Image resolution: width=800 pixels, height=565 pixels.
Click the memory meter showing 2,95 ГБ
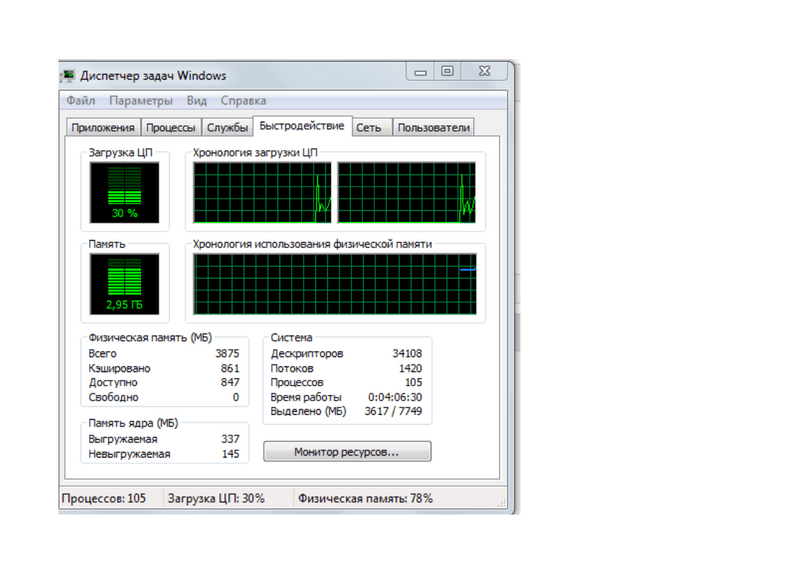[125, 282]
